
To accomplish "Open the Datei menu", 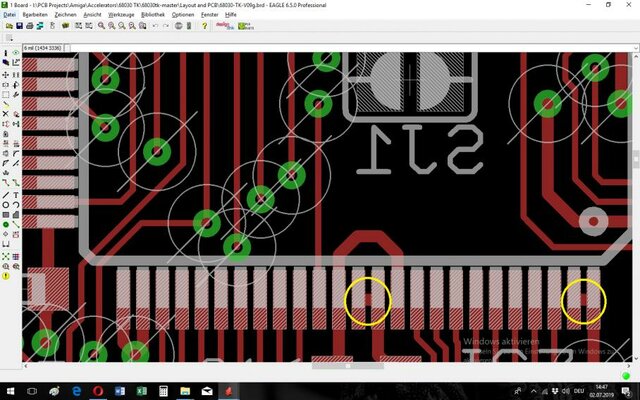I will point(10,16).
